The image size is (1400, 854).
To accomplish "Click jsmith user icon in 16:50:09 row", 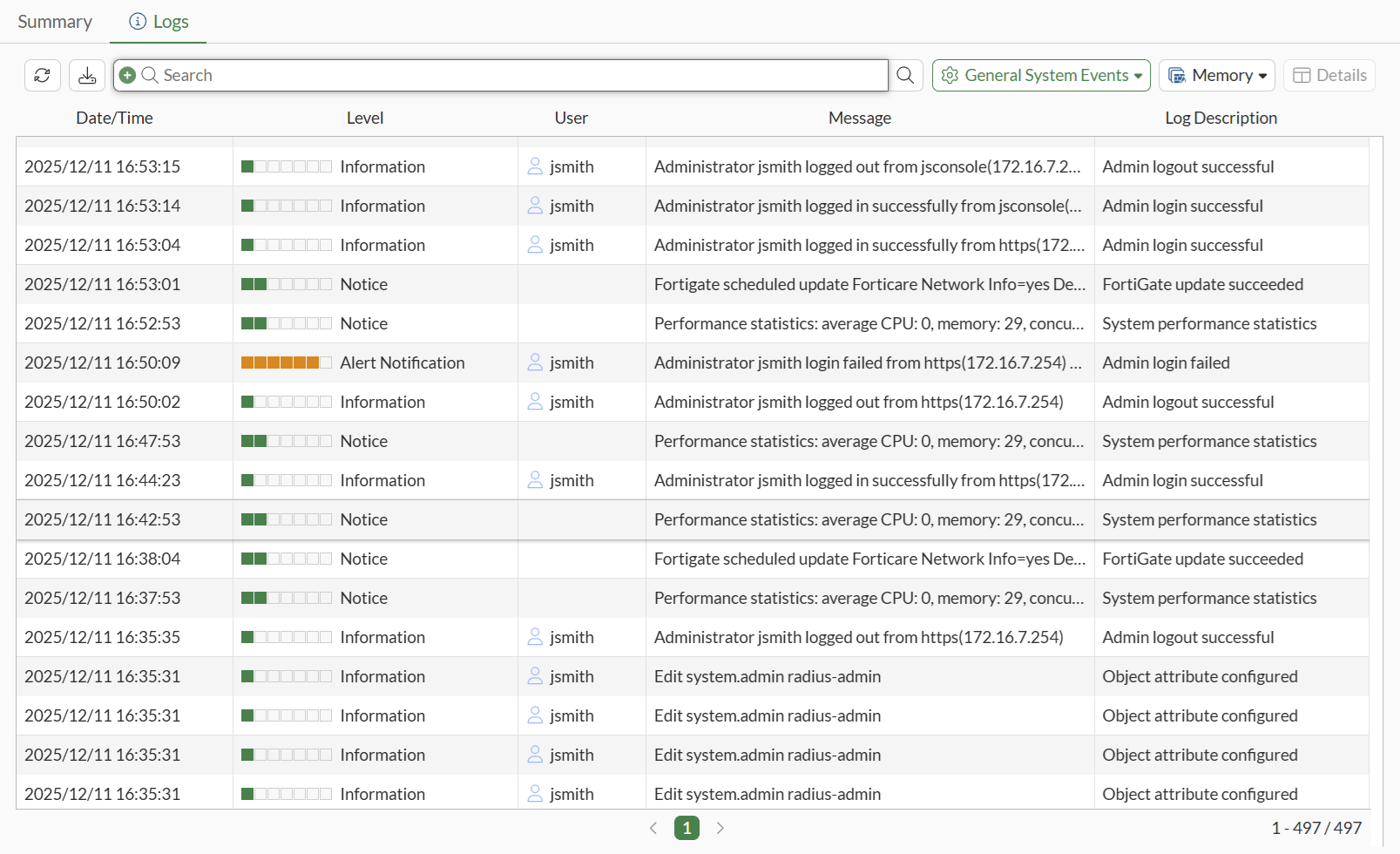I will [x=535, y=363].
